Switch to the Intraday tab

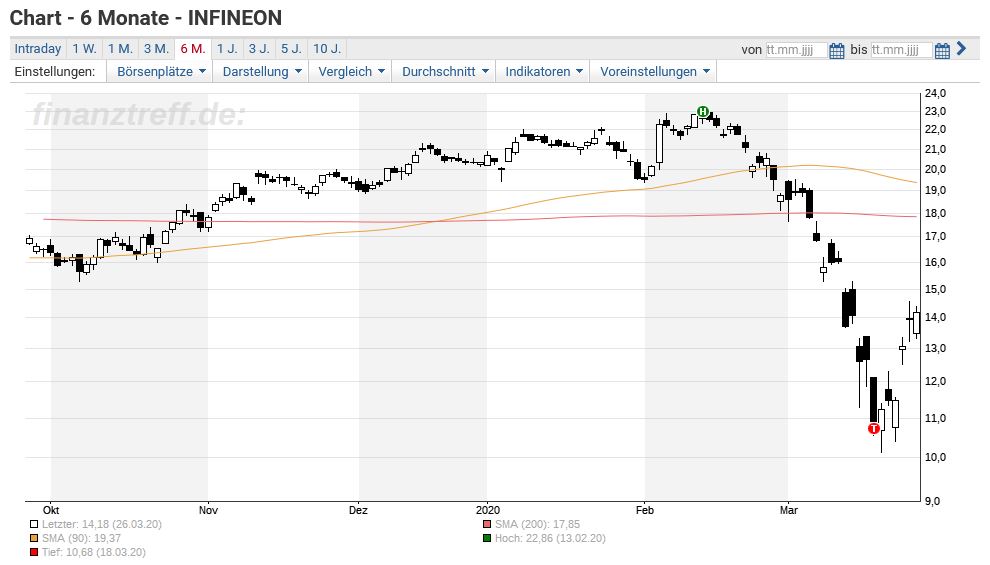point(38,49)
